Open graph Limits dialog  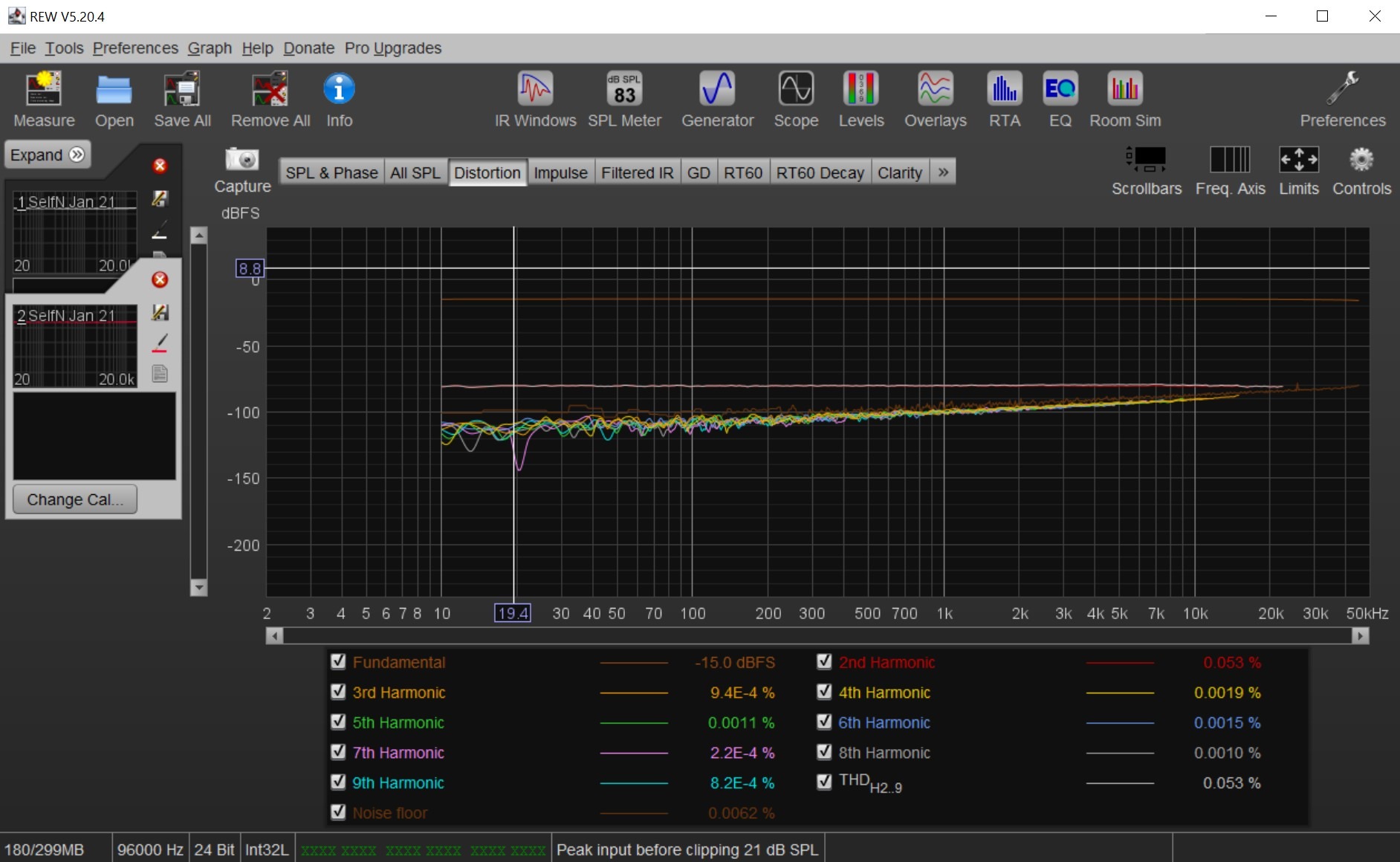point(1299,159)
